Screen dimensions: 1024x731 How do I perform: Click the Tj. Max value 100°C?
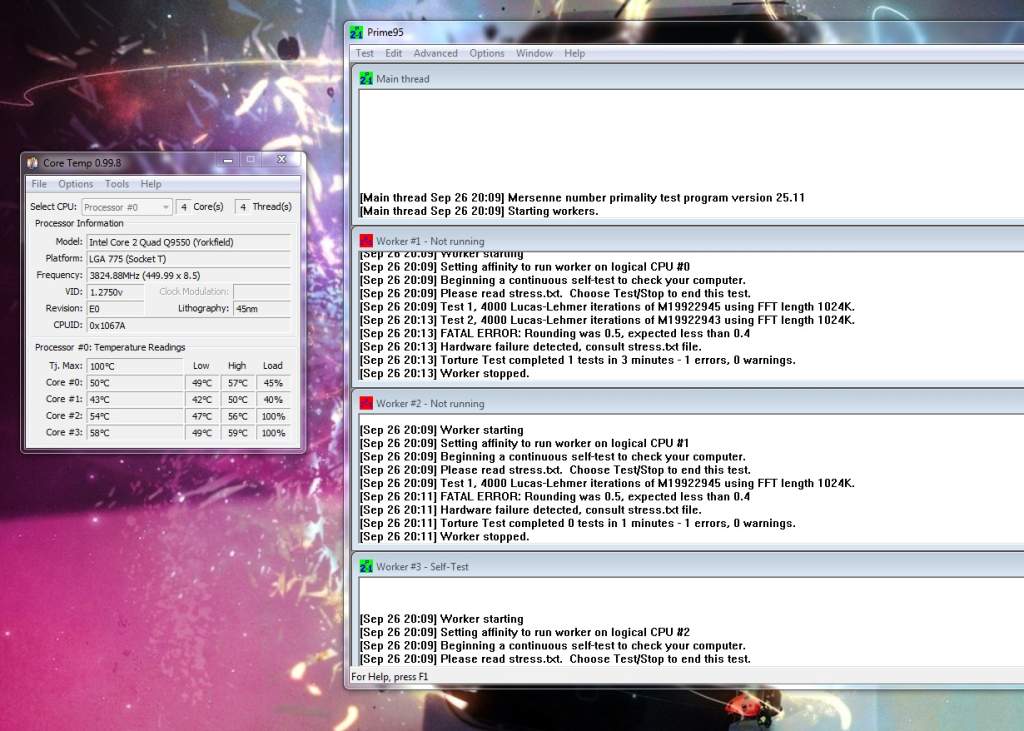click(x=135, y=366)
